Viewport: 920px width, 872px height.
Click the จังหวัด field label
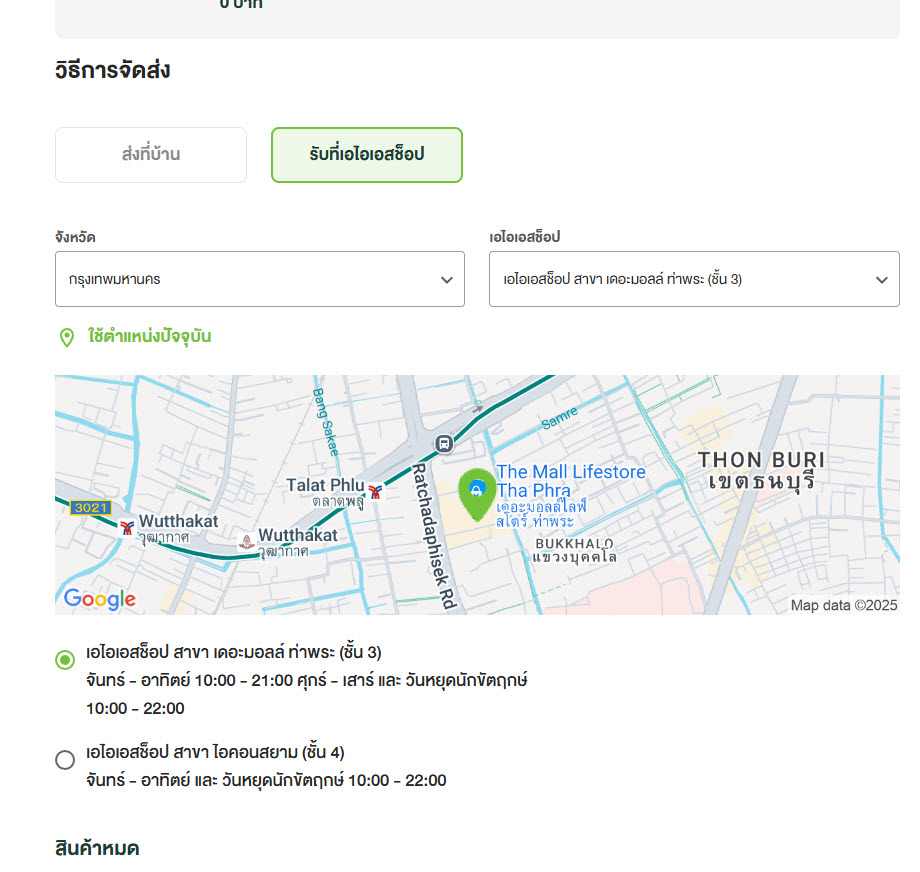click(x=75, y=237)
